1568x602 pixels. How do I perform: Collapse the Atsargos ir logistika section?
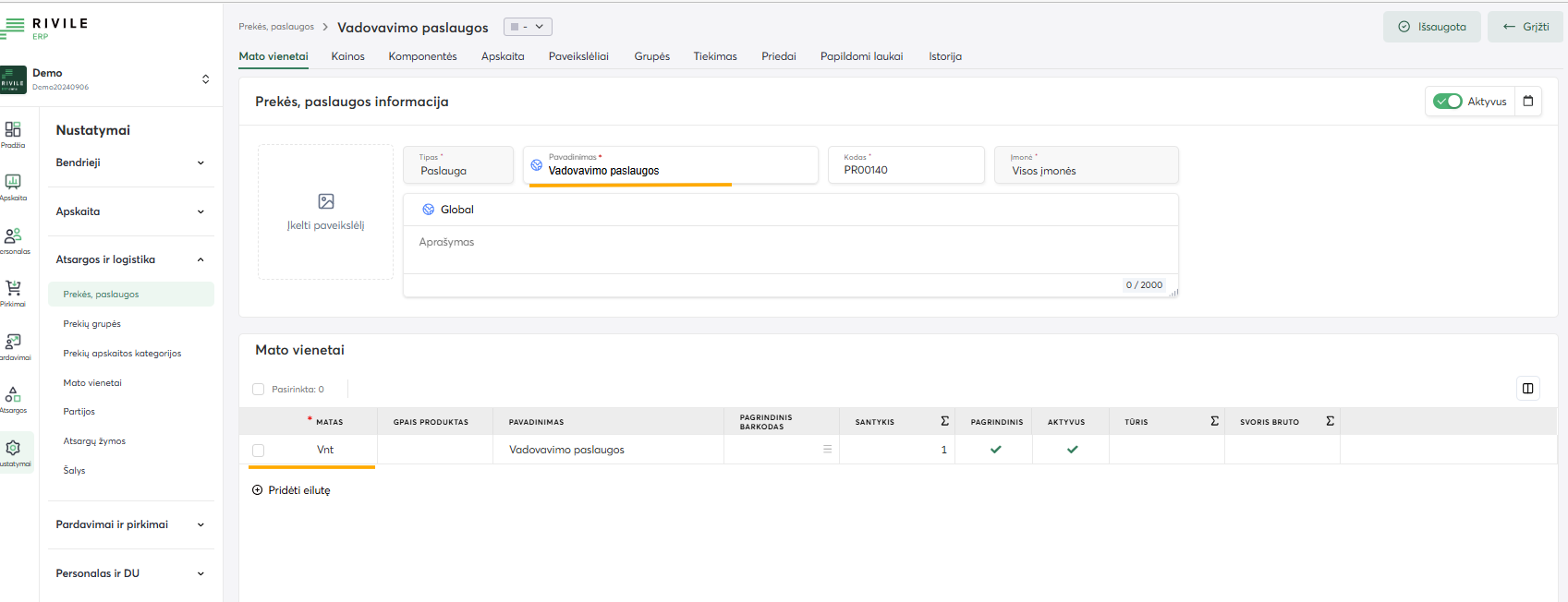pyautogui.click(x=130, y=259)
